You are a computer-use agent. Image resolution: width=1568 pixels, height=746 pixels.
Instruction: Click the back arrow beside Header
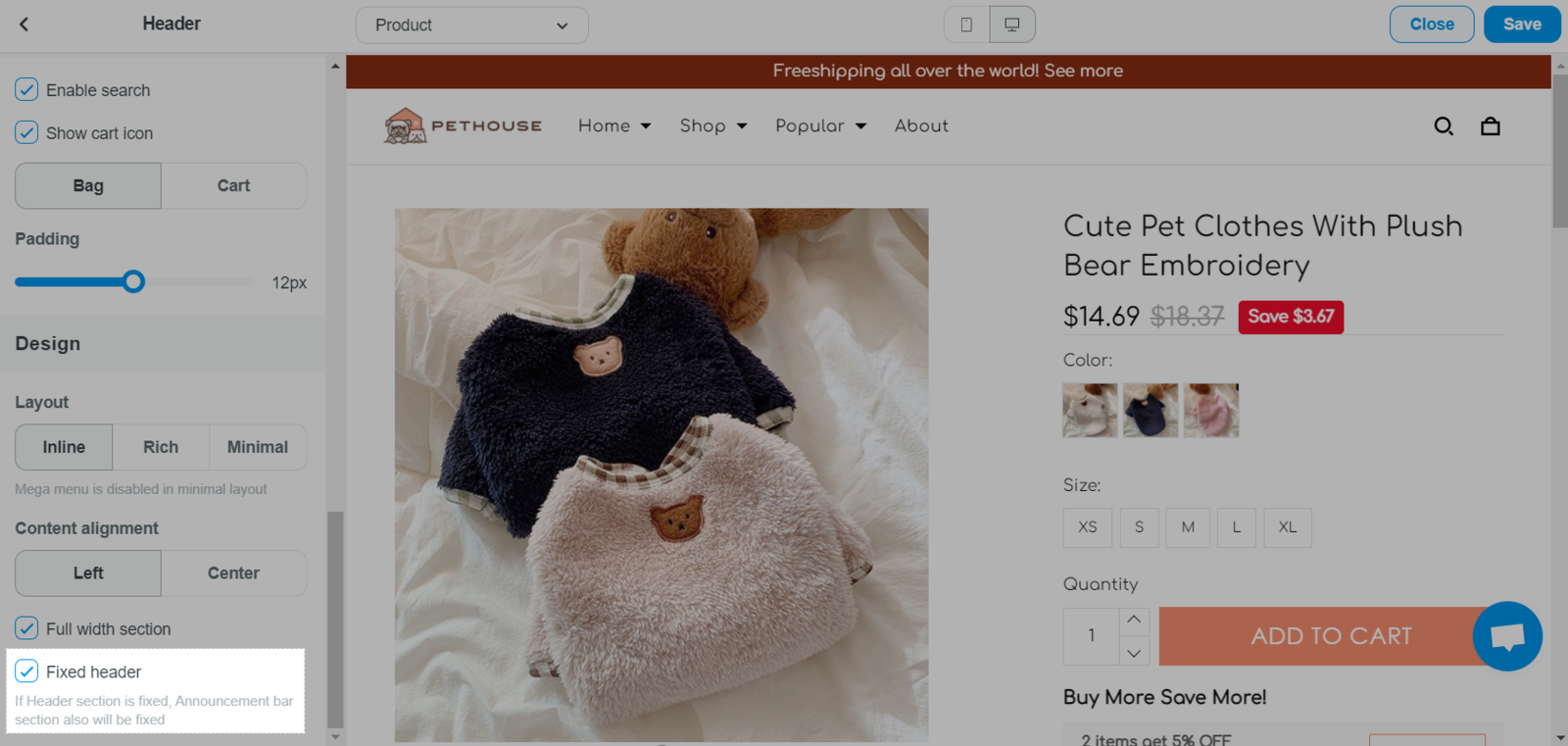(x=24, y=25)
